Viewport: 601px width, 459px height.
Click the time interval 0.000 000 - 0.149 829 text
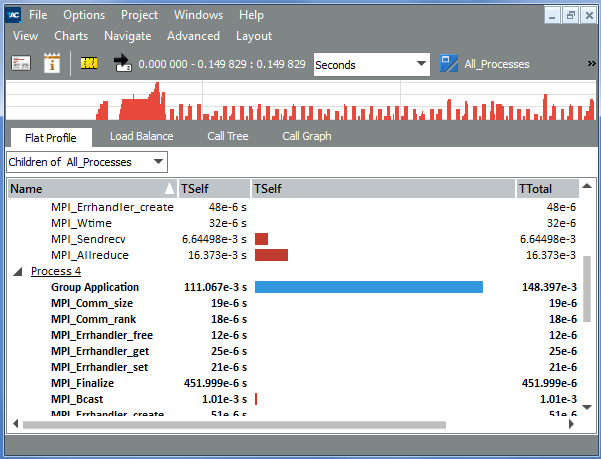(222, 64)
